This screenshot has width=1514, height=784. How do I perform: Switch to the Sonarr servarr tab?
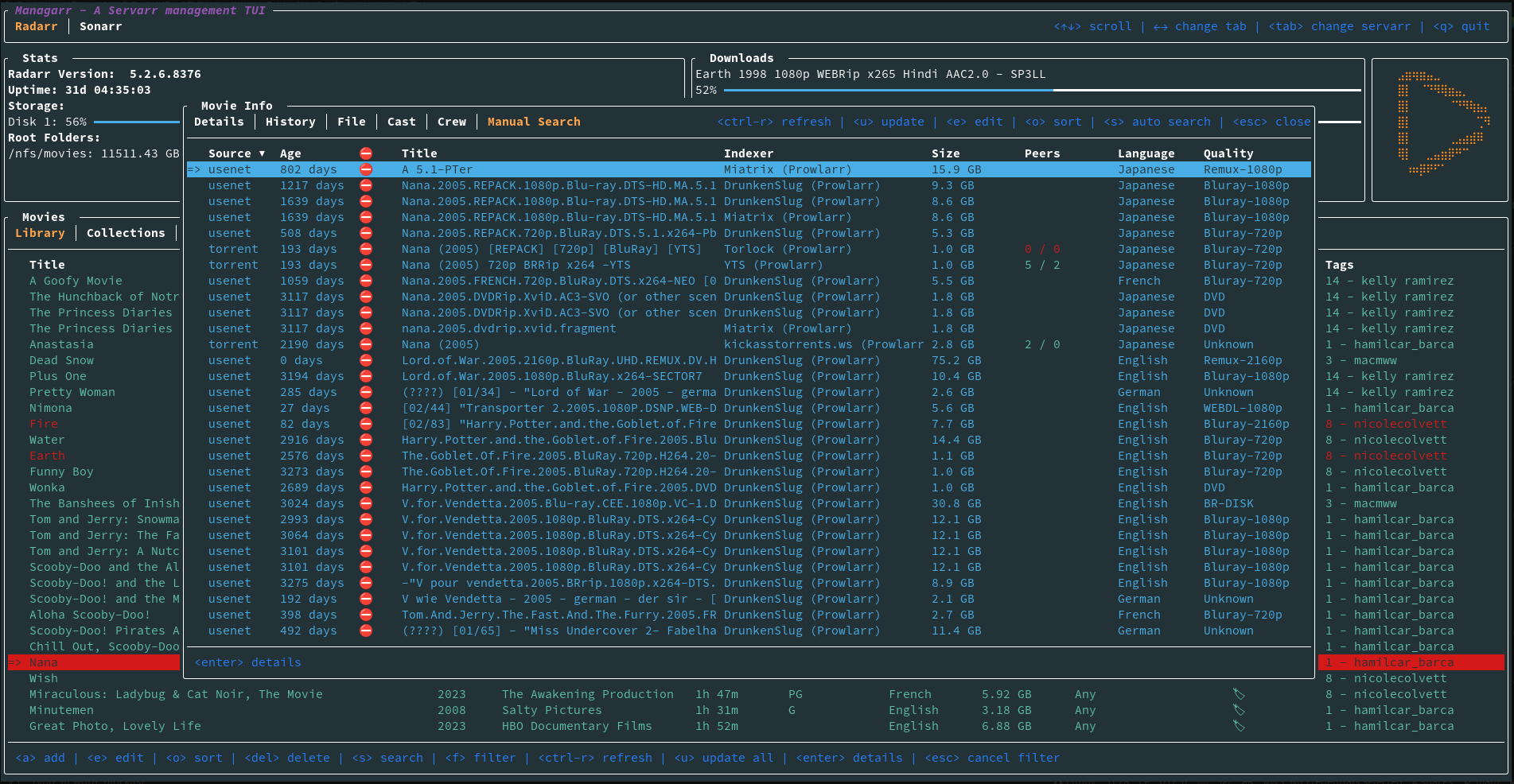tap(101, 26)
